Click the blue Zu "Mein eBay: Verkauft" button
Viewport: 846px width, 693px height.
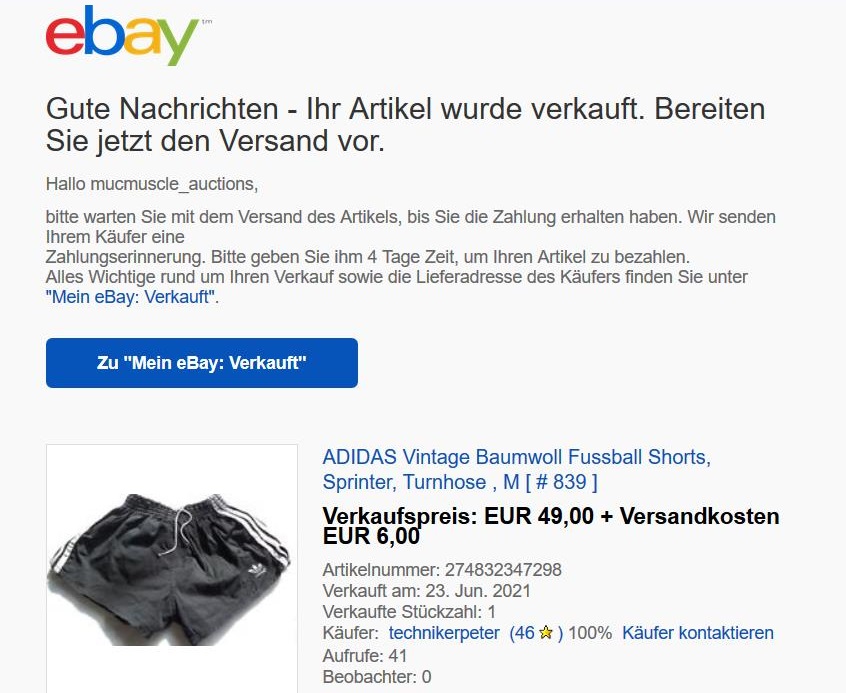pos(202,363)
